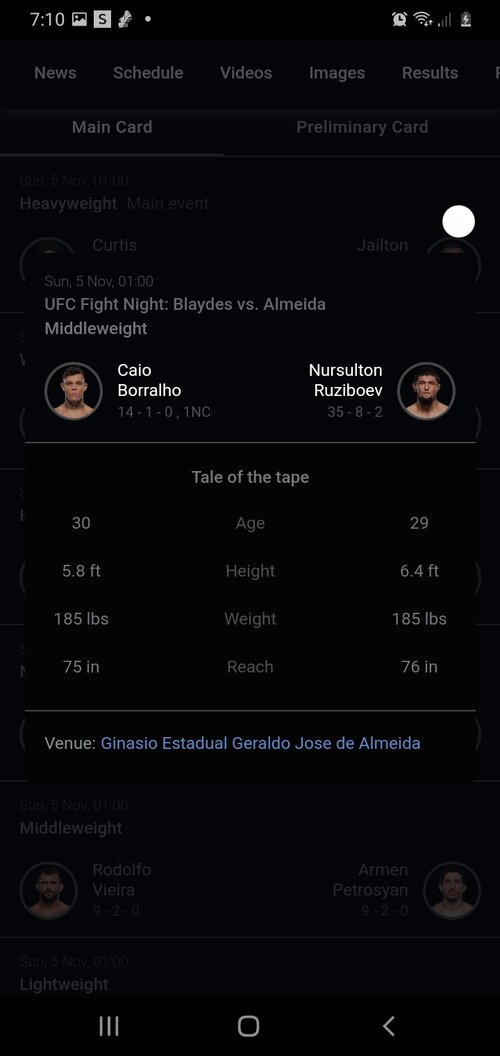Switch to the News tab
Image resolution: width=500 pixels, height=1056 pixels.
tap(55, 73)
